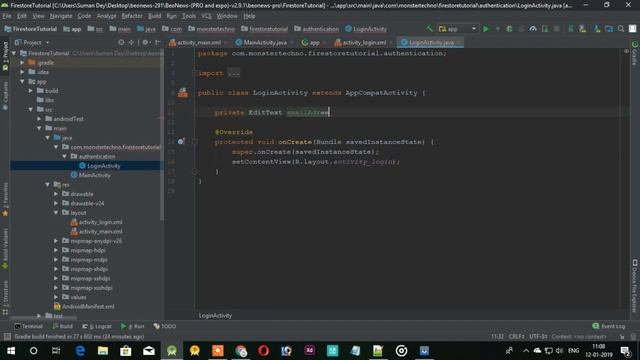Click the Sync Project with Gradle icon
The image size is (640, 360).
571,29
